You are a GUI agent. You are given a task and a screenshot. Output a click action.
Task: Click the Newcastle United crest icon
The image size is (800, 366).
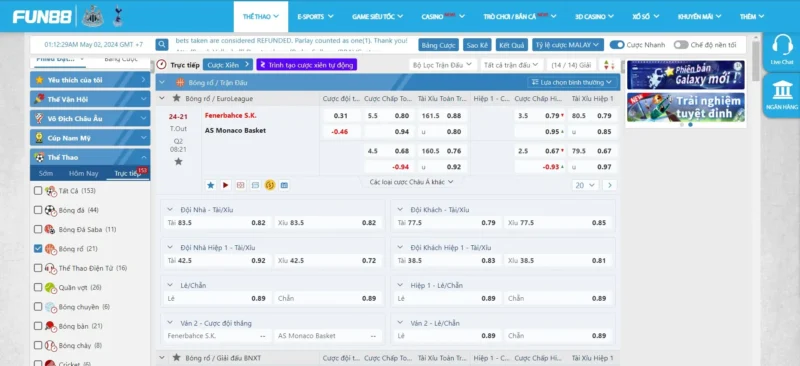(x=92, y=16)
